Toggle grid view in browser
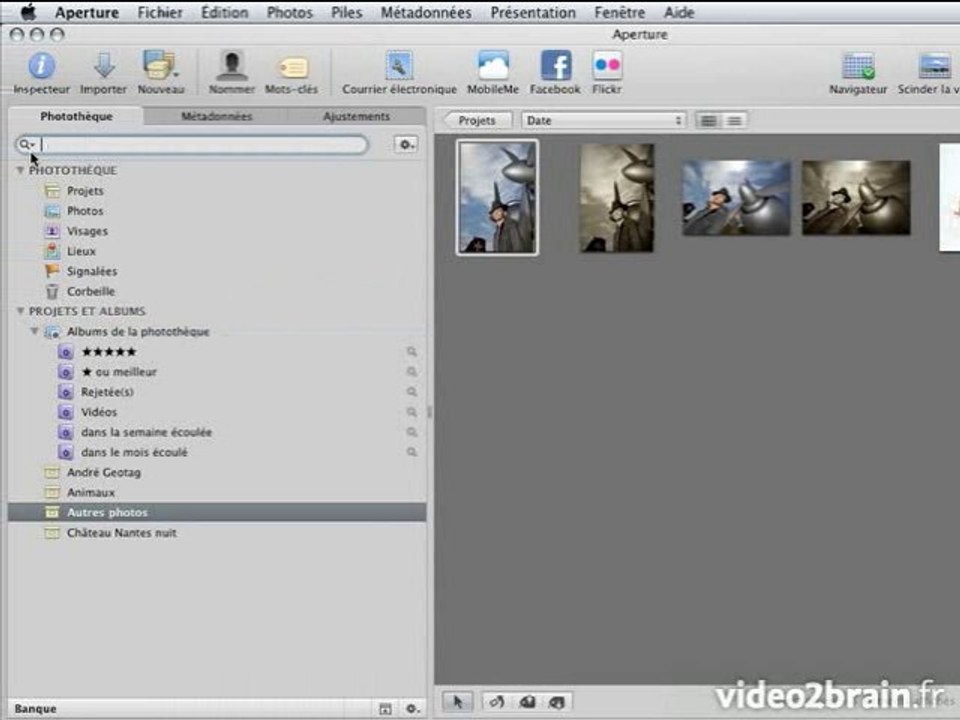Screen dimensions: 960x720 coord(708,121)
